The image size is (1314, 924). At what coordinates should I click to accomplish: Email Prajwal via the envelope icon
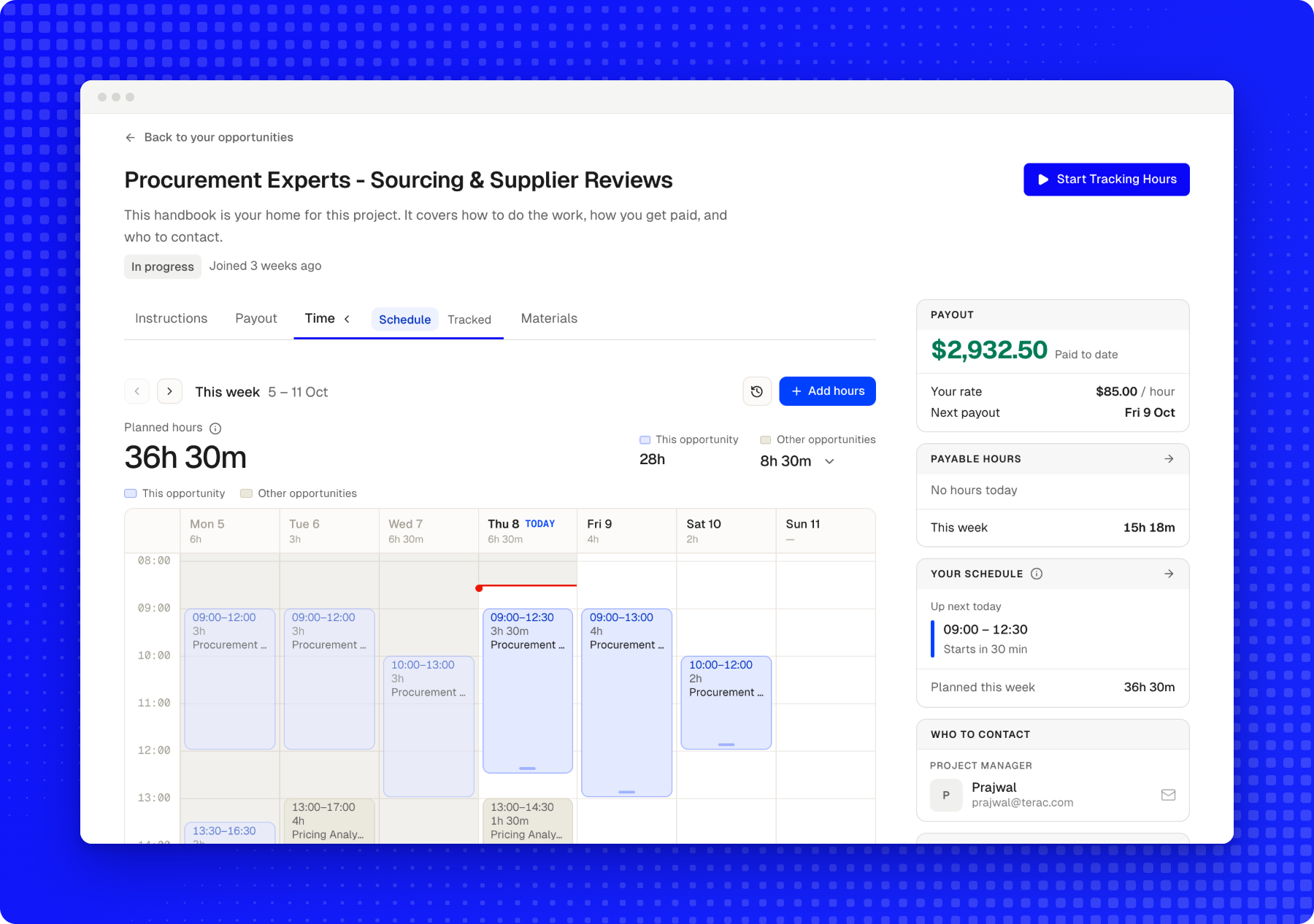tap(1168, 795)
